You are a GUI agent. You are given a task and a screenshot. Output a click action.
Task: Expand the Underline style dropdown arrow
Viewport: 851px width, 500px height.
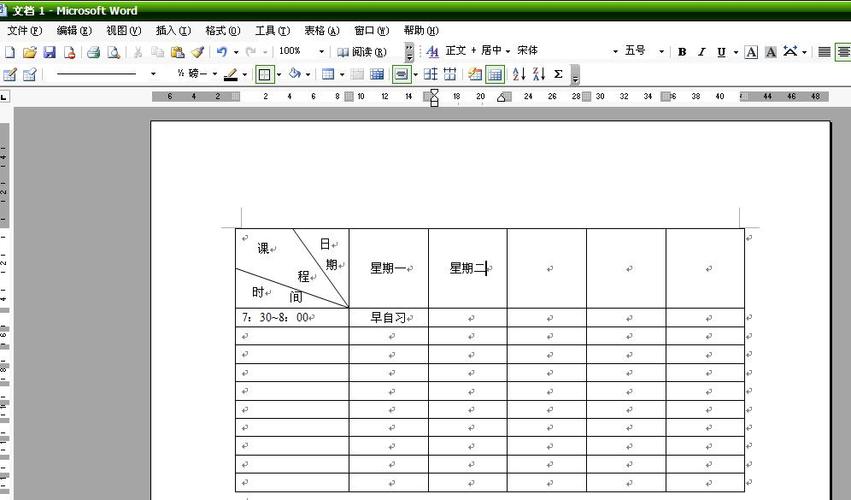(736, 52)
